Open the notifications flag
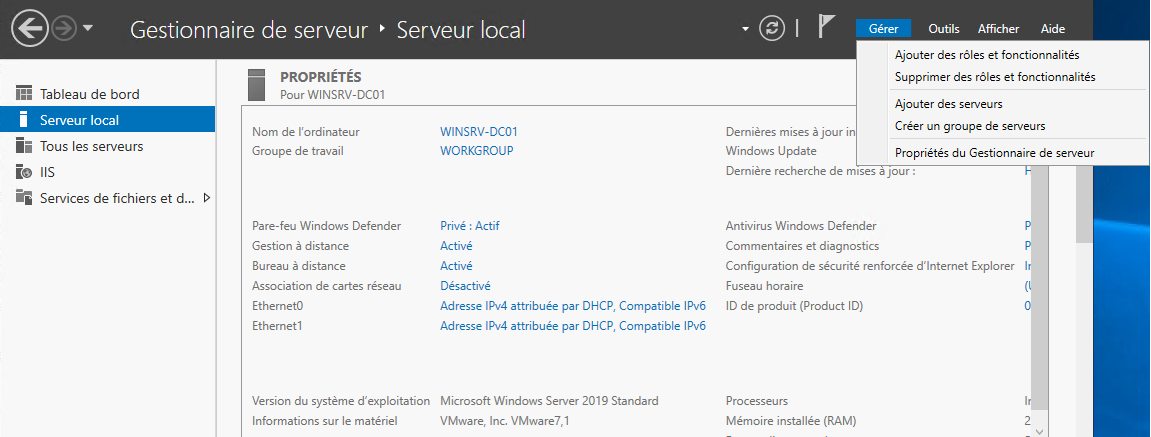This screenshot has height=437, width=1151. coord(826,28)
